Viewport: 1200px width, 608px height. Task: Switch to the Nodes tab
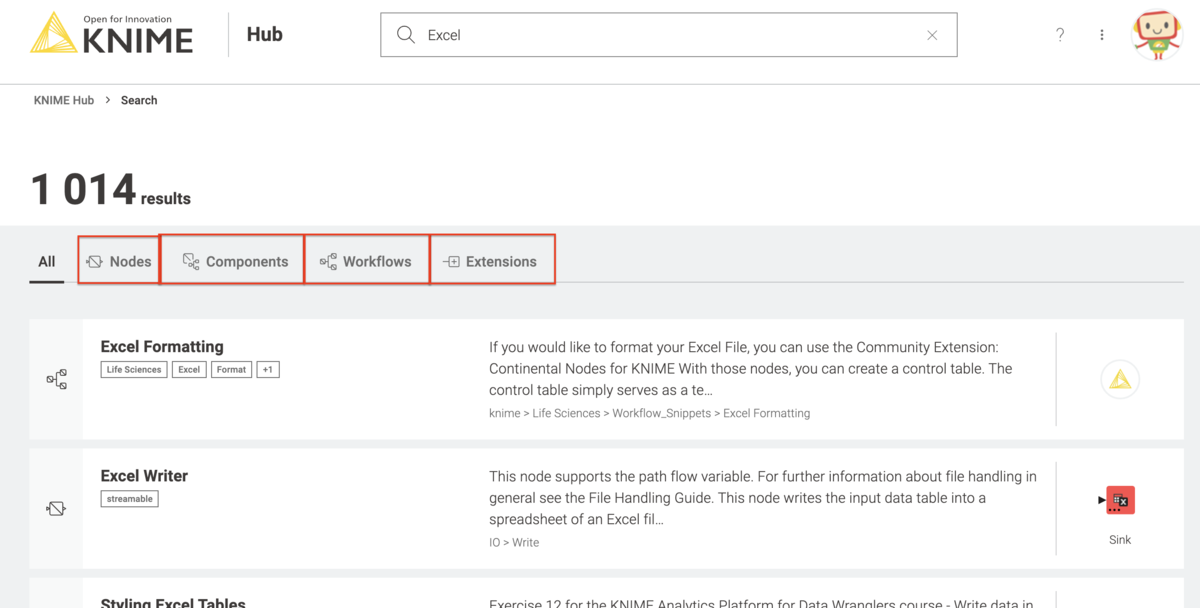pyautogui.click(x=118, y=262)
